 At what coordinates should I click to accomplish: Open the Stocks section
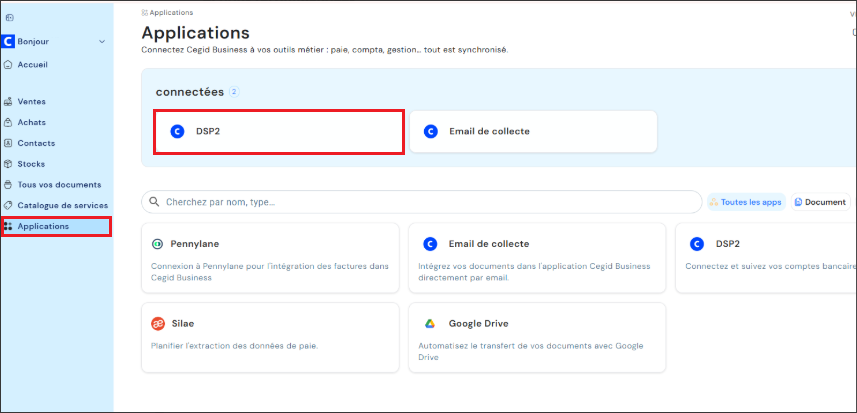point(31,164)
